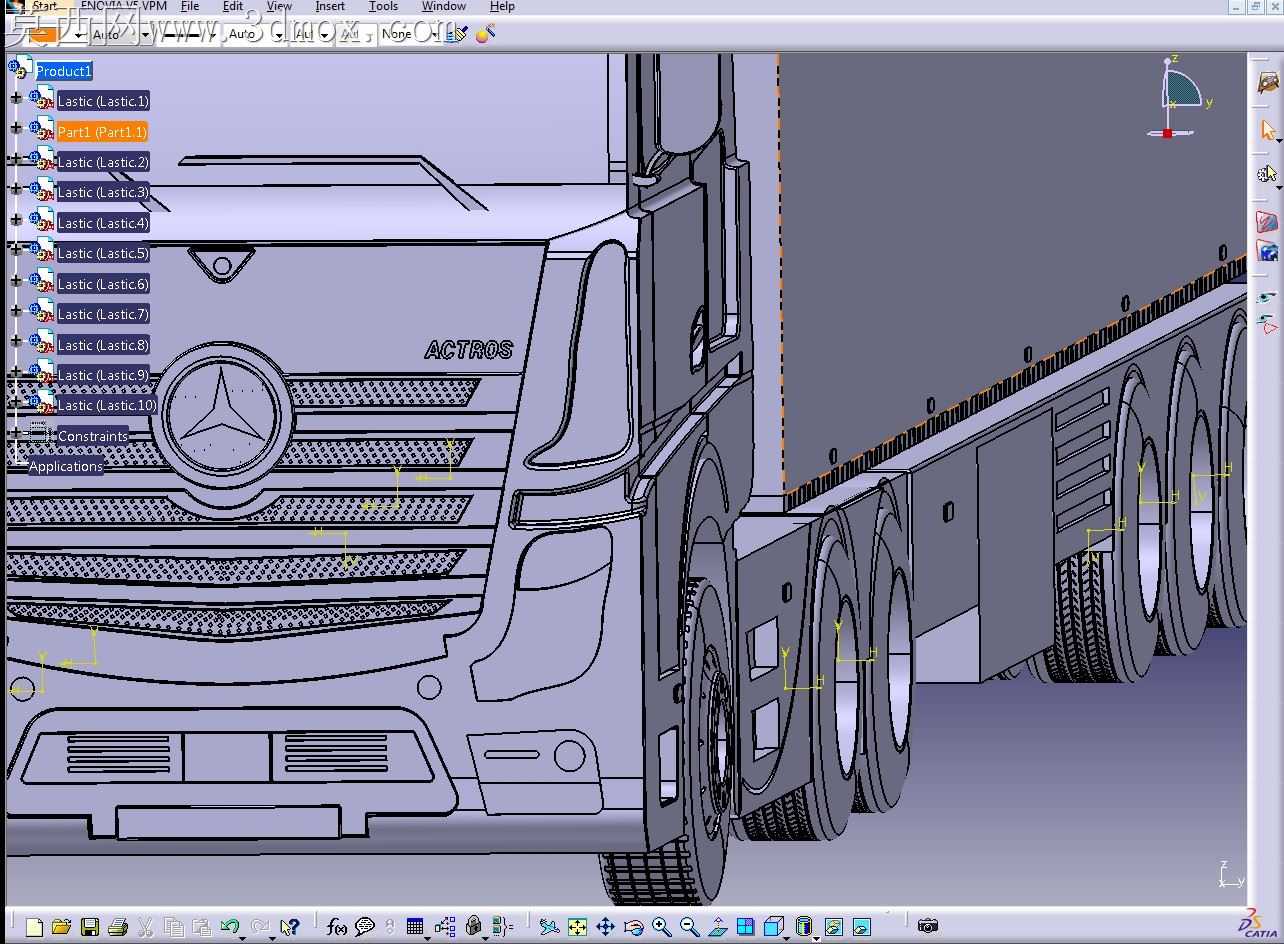Open the View menu
The height and width of the screenshot is (944, 1284).
point(279,6)
